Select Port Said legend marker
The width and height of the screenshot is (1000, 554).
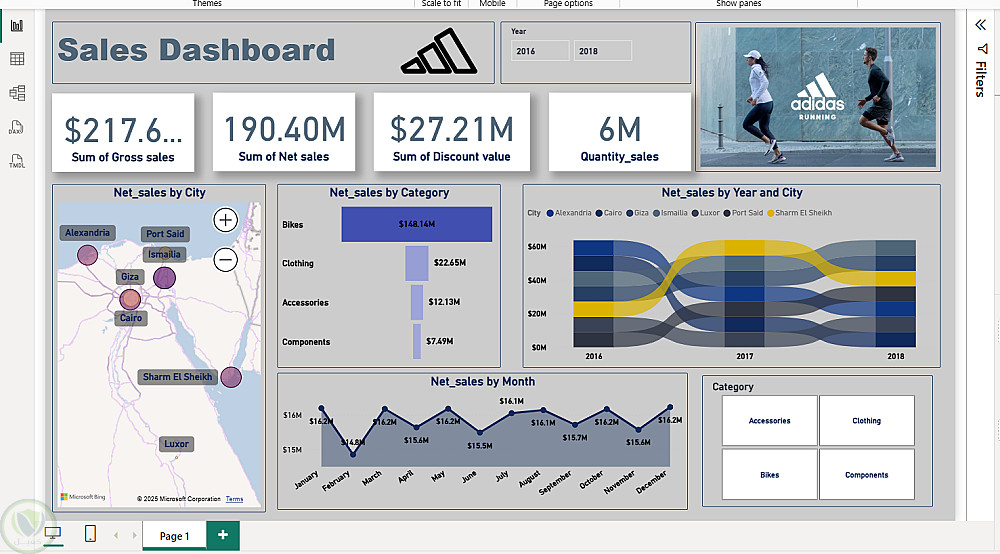[x=727, y=213]
